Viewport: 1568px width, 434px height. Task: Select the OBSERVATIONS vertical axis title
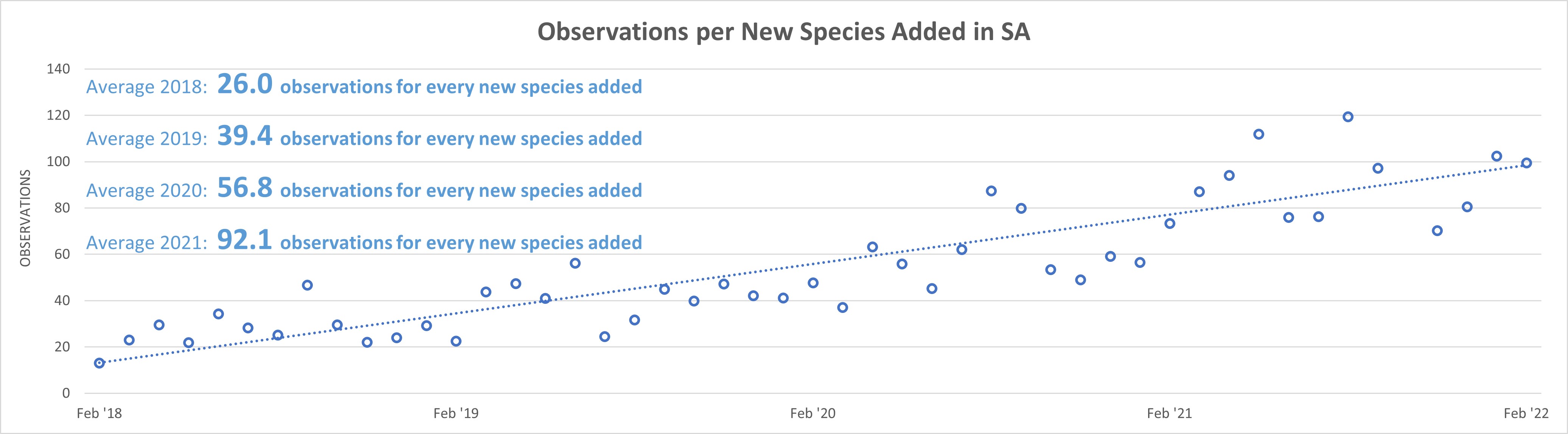pyautogui.click(x=25, y=218)
